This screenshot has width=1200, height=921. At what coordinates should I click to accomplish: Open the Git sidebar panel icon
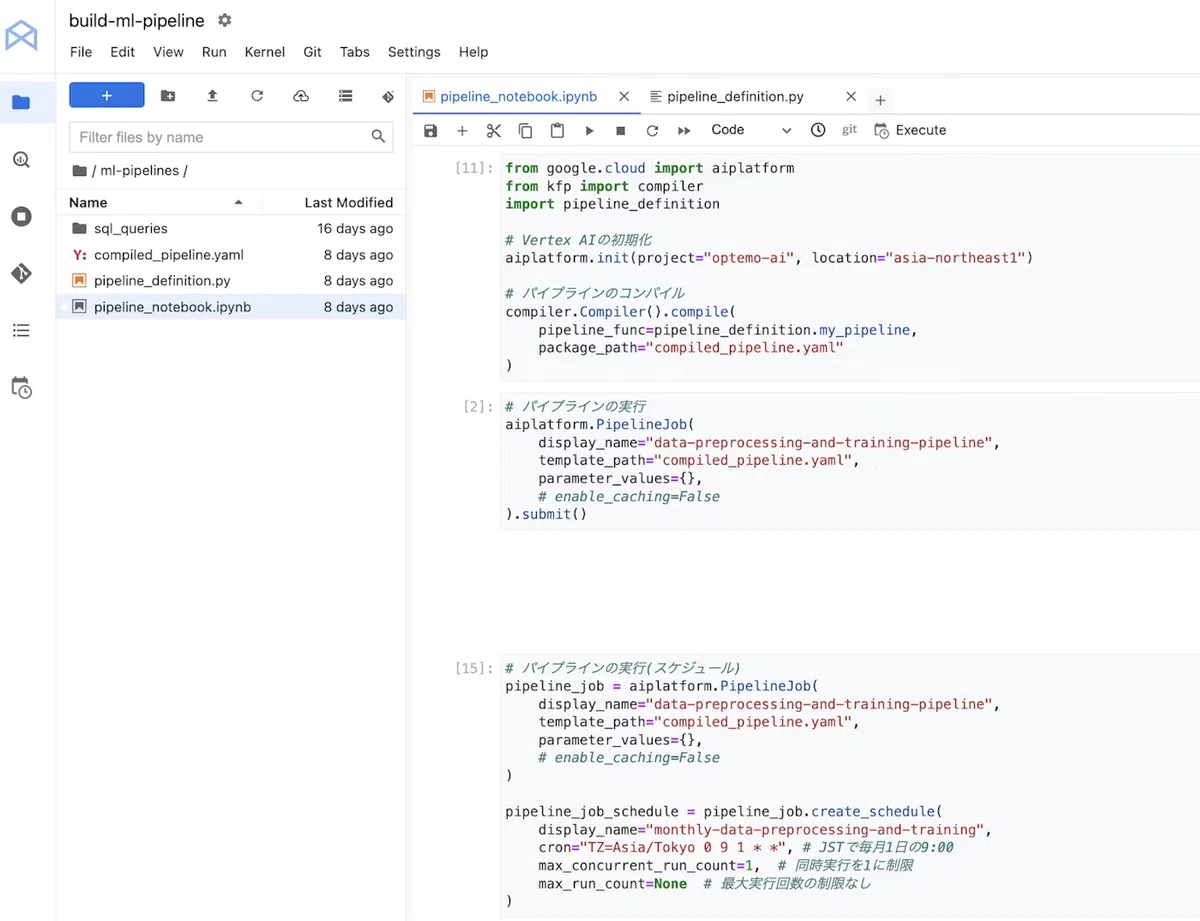pyautogui.click(x=21, y=273)
